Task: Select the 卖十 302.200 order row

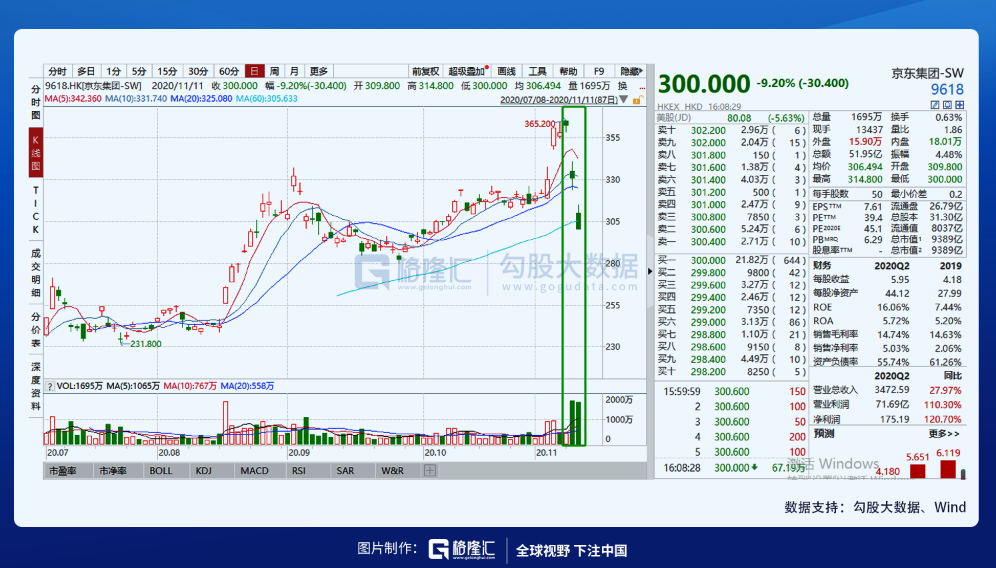Action: (730, 130)
